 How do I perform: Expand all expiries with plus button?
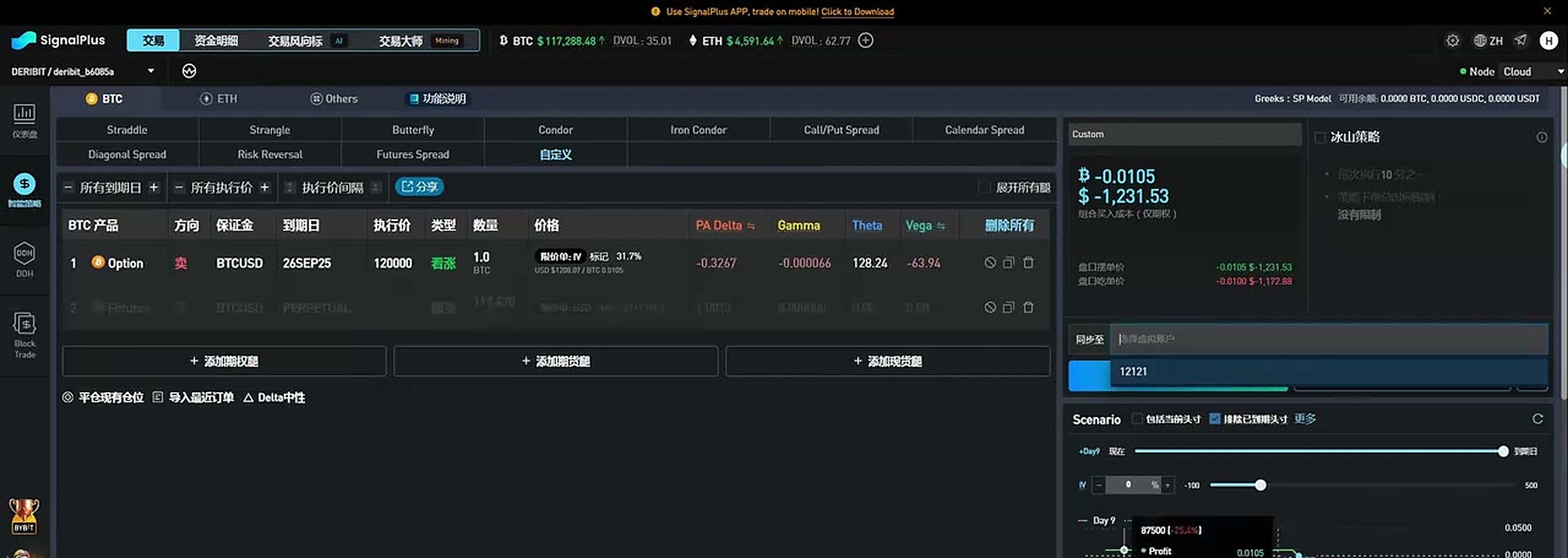click(x=153, y=188)
